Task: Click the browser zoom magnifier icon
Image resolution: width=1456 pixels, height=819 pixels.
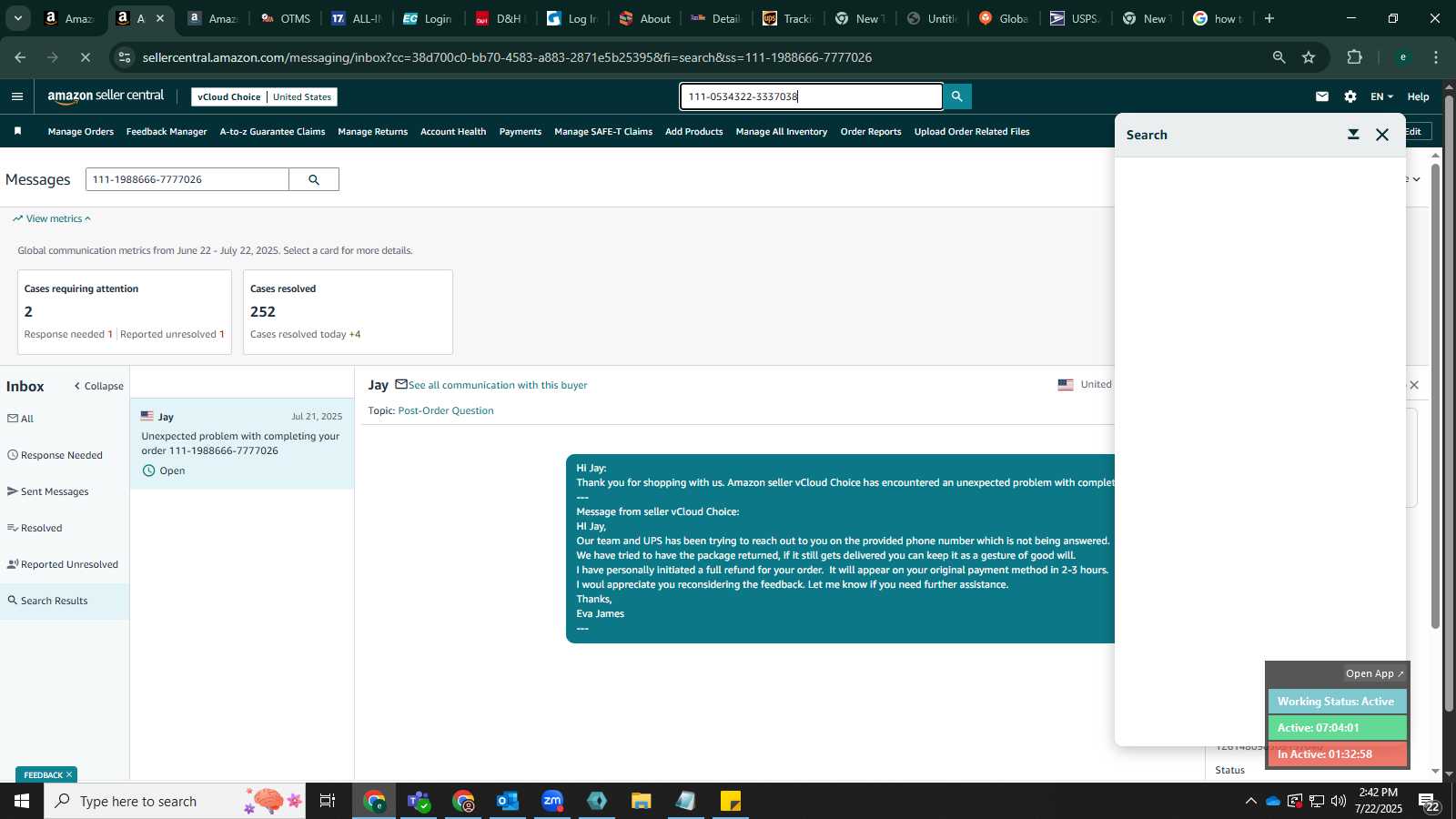Action: click(x=1279, y=57)
